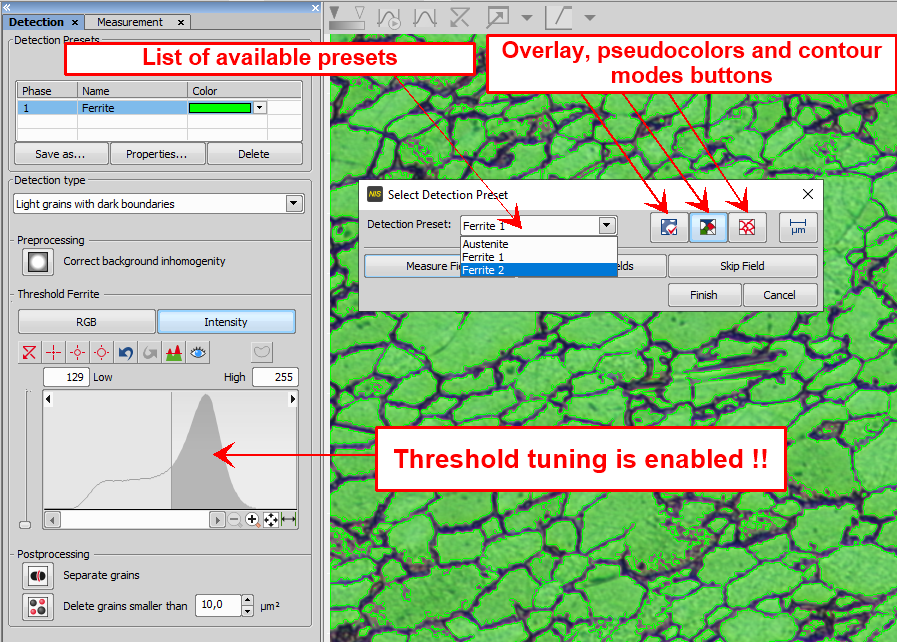Select the red-green histogram peaks icon
This screenshot has width=897, height=642.
click(x=174, y=352)
